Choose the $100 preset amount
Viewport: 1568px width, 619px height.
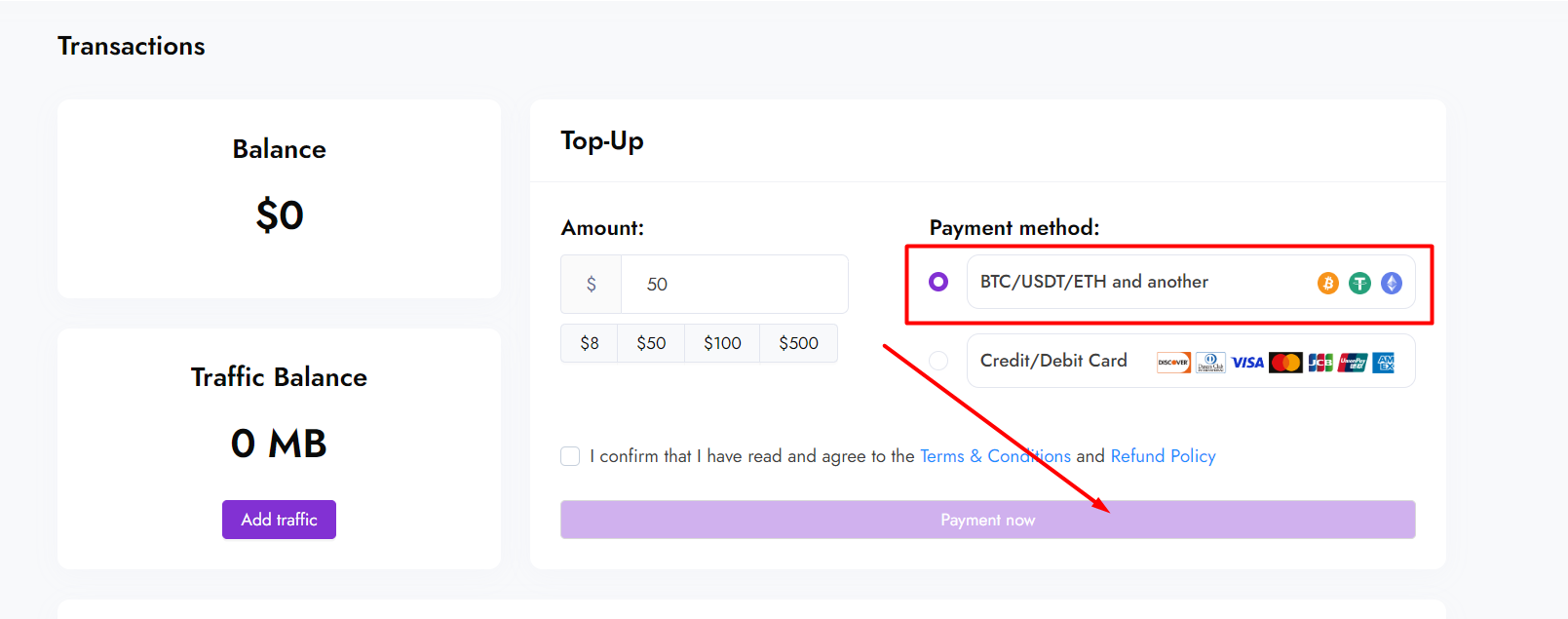722,343
